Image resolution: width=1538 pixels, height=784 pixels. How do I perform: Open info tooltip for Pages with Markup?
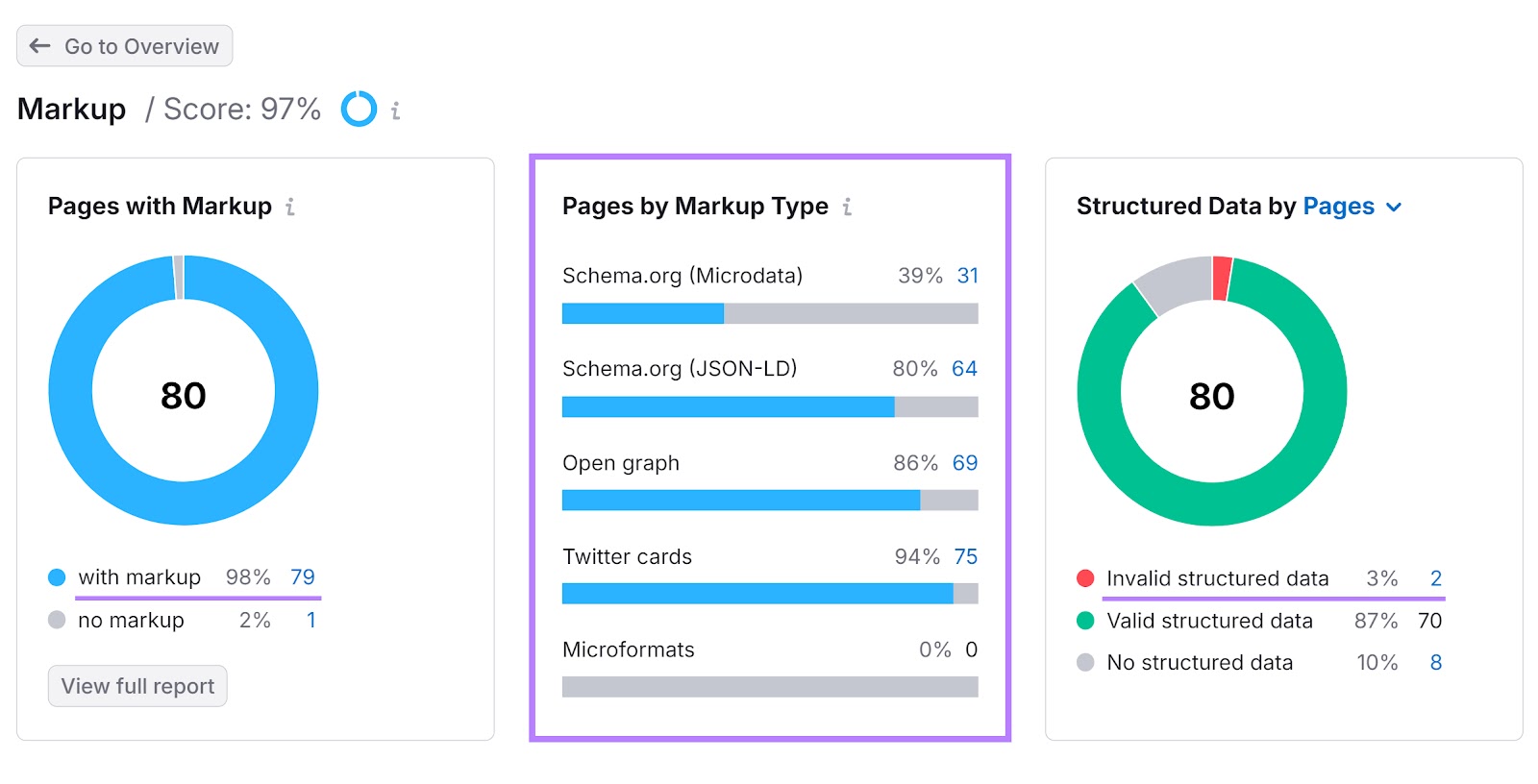[x=289, y=207]
